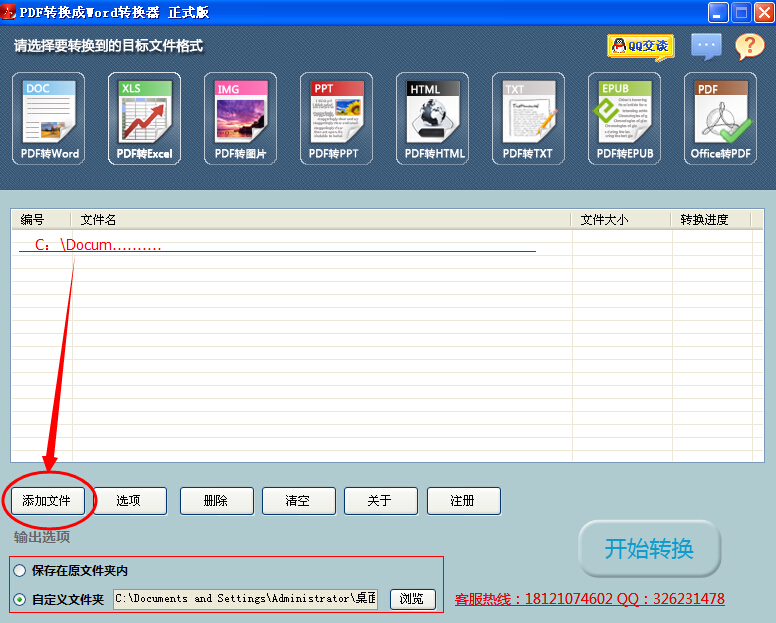Maximize the converter window
Image resolution: width=776 pixels, height=623 pixels.
coord(741,12)
